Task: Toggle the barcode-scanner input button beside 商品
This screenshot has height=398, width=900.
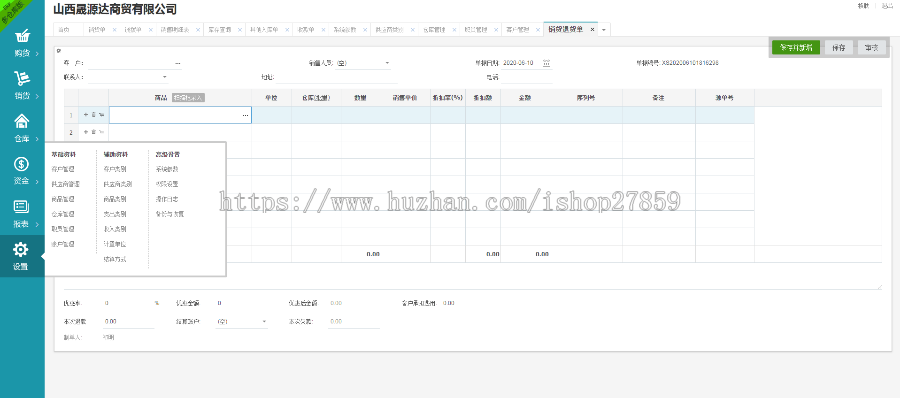Action: tap(188, 98)
